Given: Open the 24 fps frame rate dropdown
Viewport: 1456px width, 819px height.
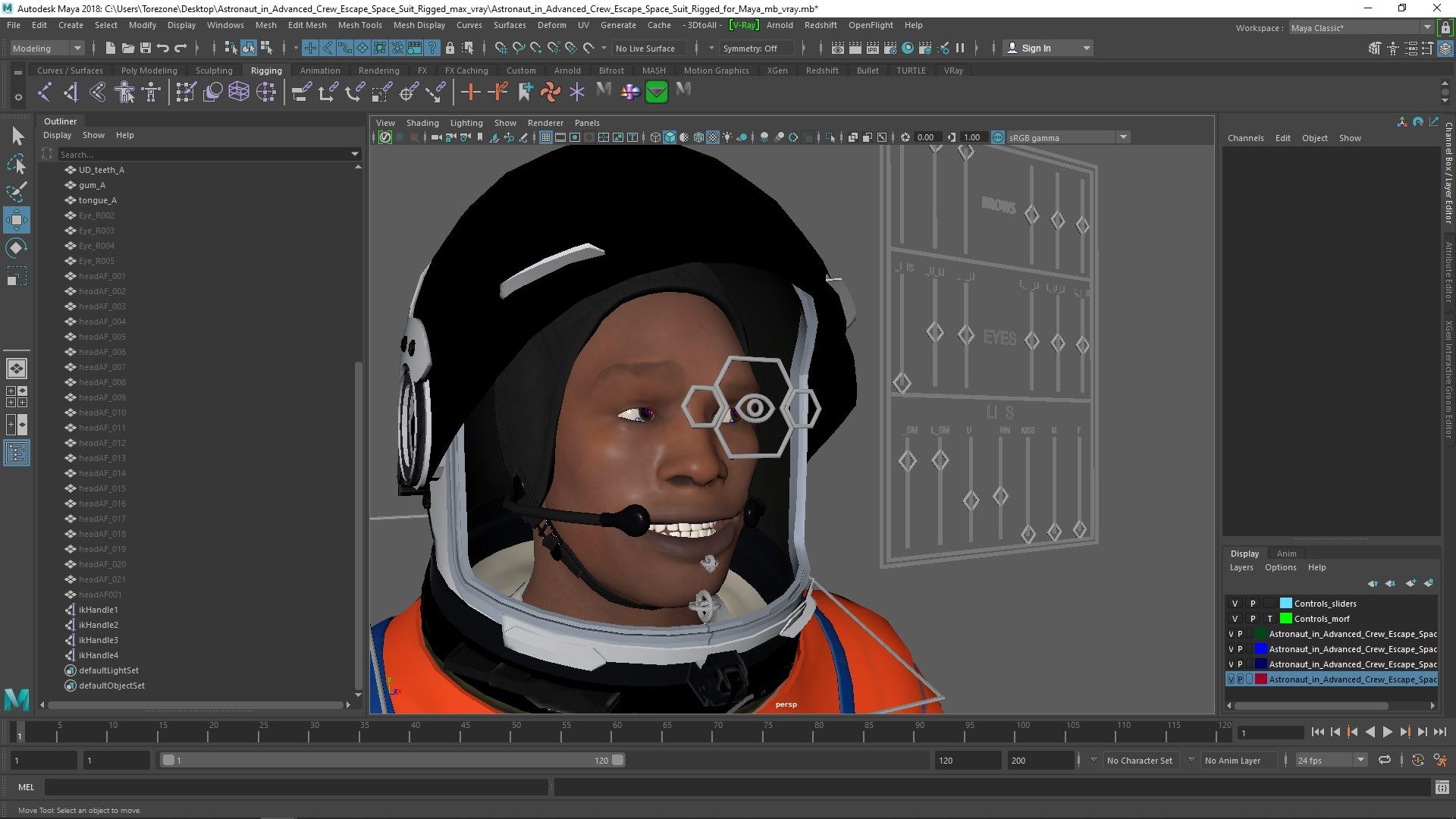Looking at the screenshot, I should pos(1331,760).
